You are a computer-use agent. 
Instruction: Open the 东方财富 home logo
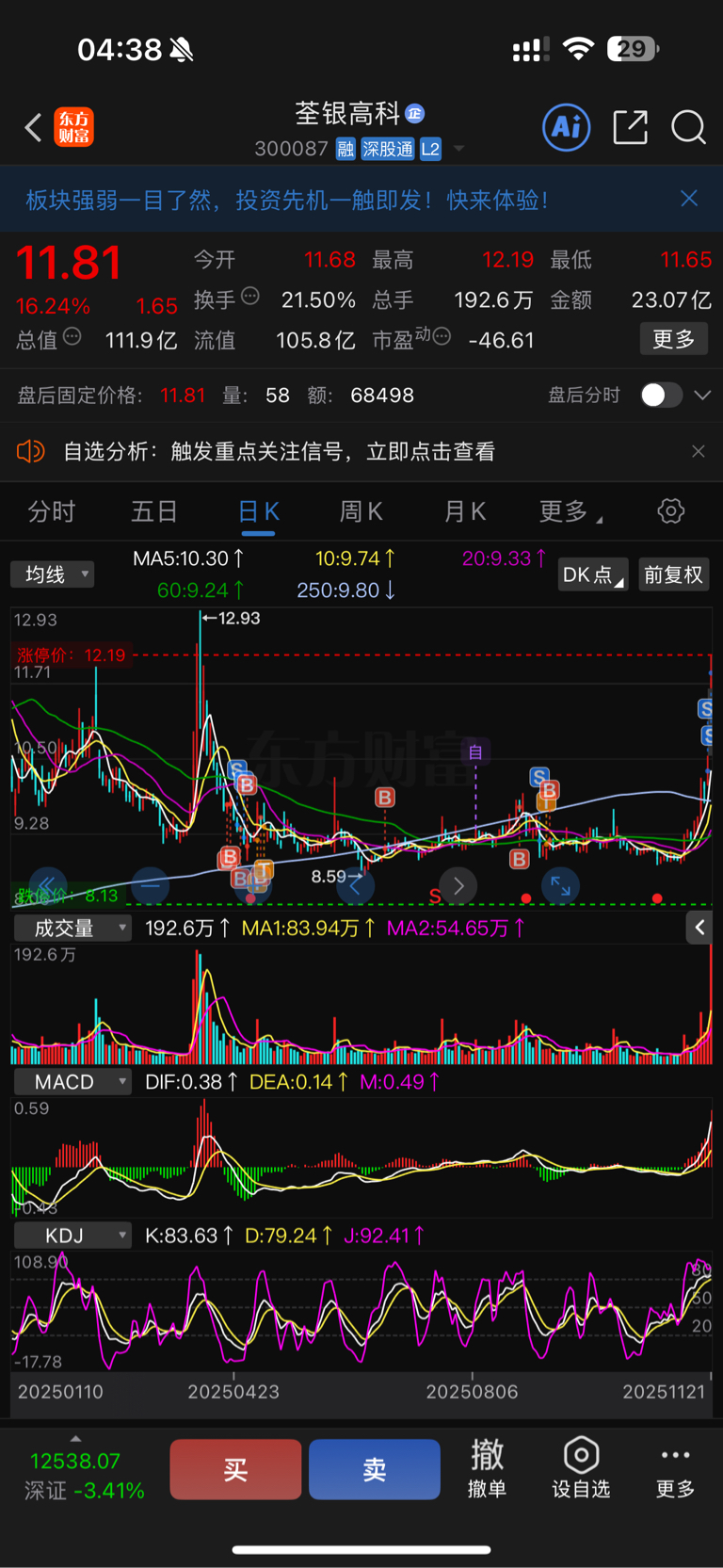(73, 127)
